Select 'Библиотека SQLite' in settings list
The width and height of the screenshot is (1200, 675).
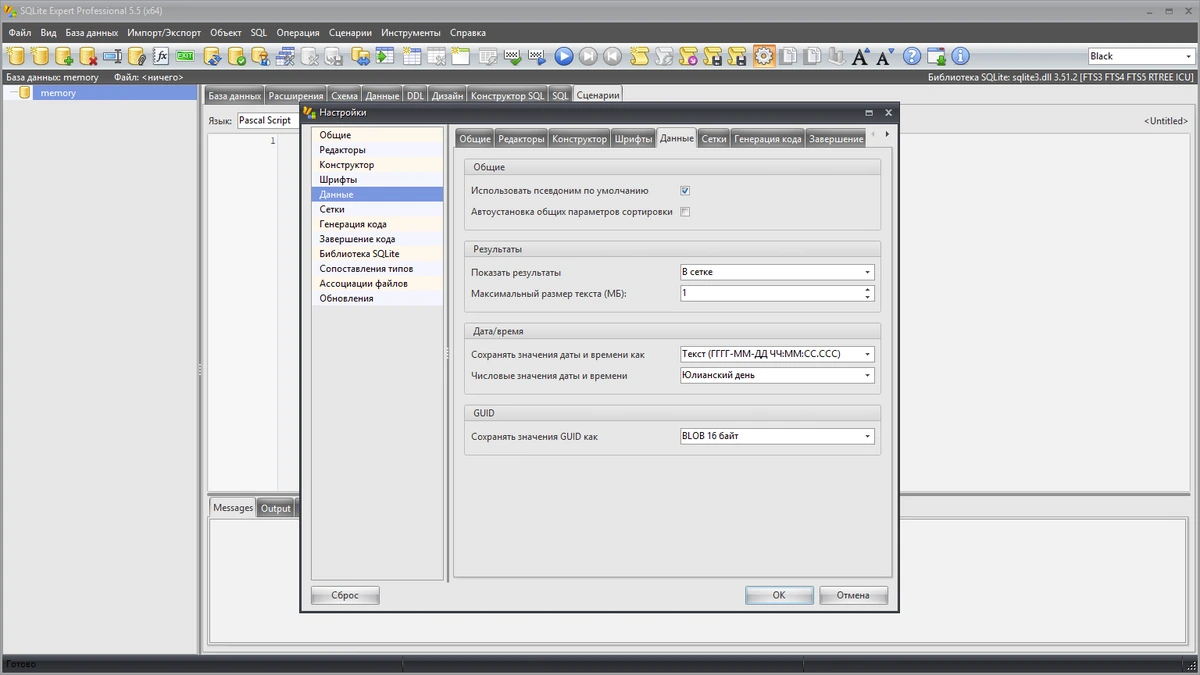coord(377,254)
